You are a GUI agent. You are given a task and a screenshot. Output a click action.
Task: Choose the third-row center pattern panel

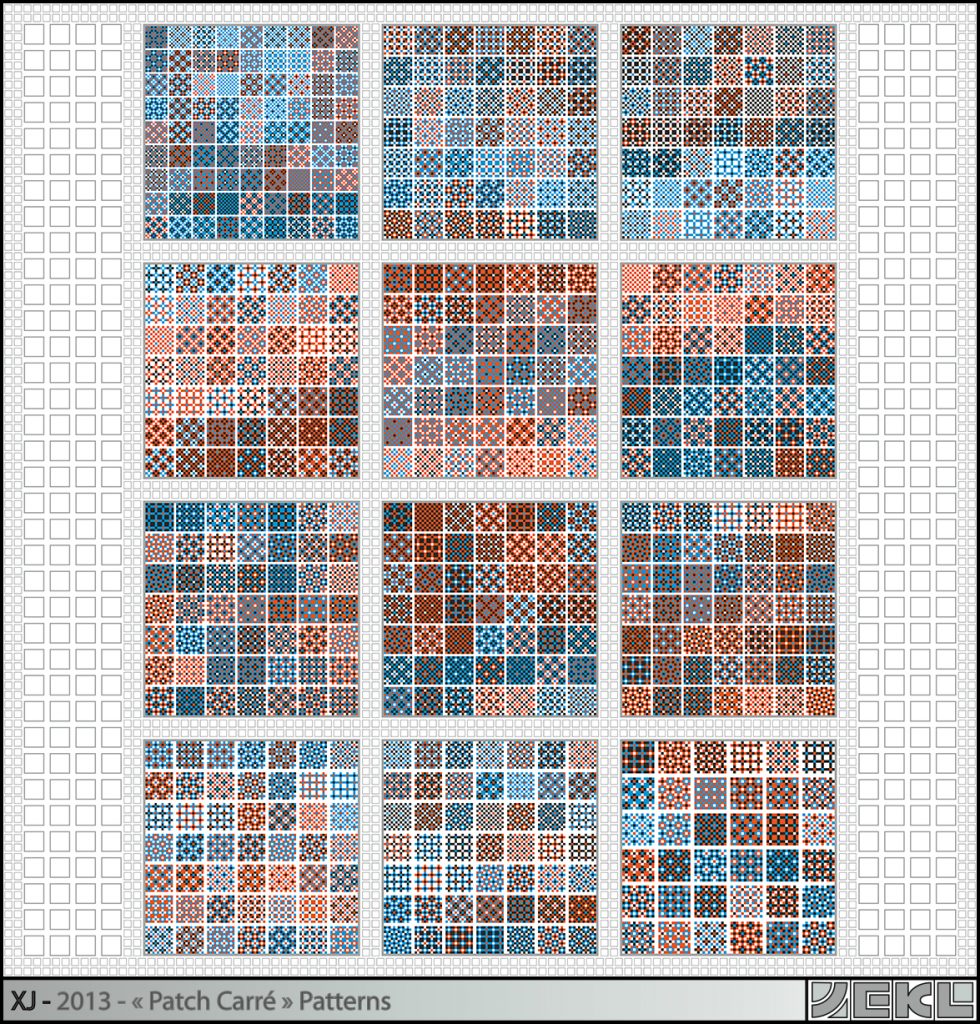(490, 608)
